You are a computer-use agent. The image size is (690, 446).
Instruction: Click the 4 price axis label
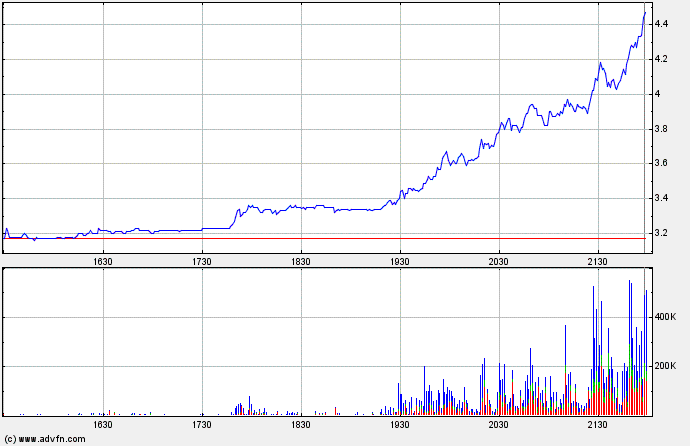coord(658,95)
